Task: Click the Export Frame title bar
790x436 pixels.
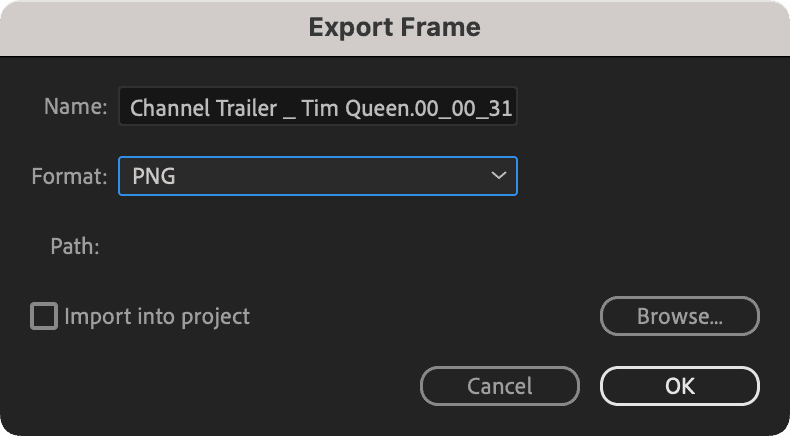Action: pyautogui.click(x=394, y=27)
